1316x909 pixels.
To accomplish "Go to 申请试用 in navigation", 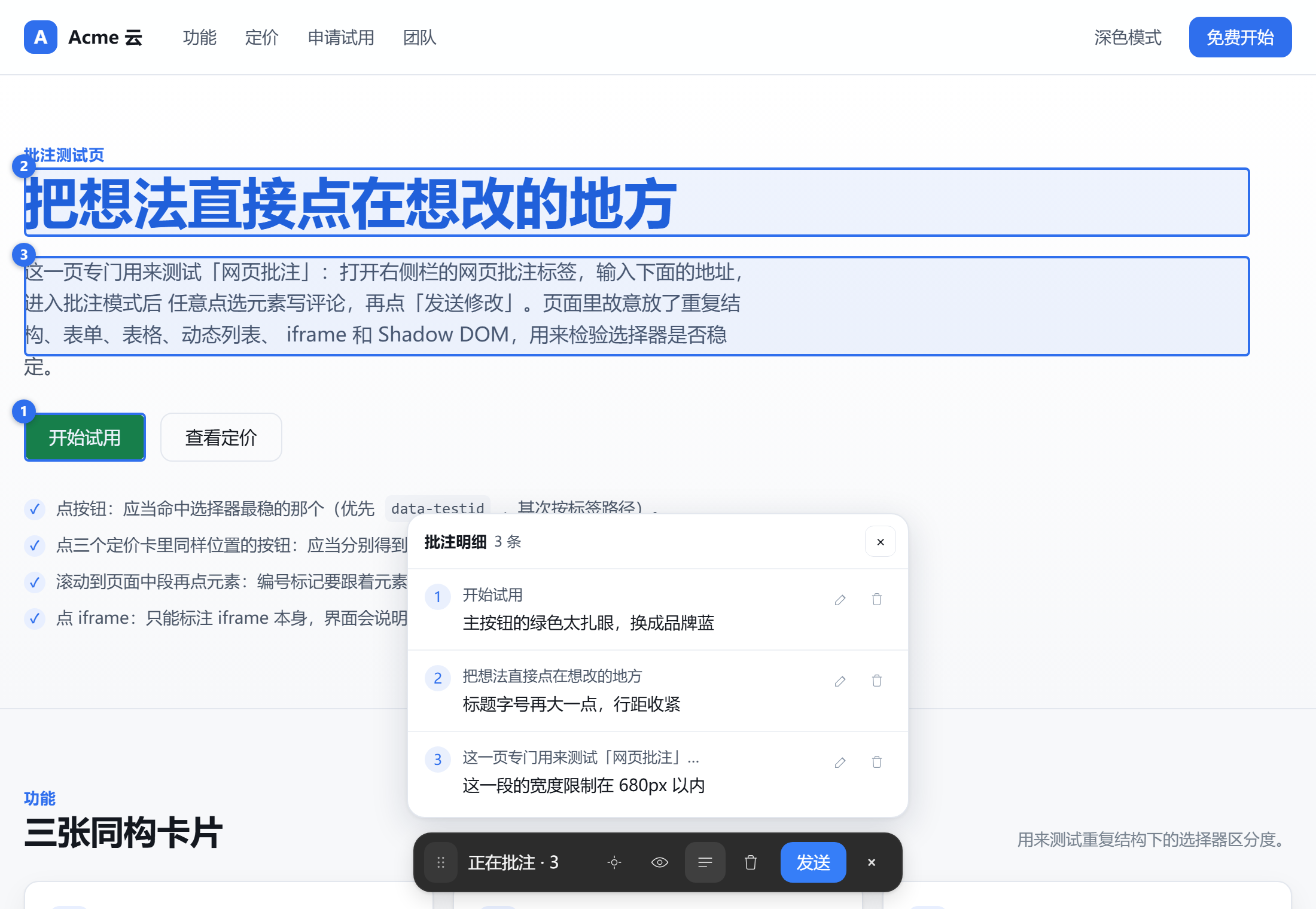I will click(x=341, y=37).
